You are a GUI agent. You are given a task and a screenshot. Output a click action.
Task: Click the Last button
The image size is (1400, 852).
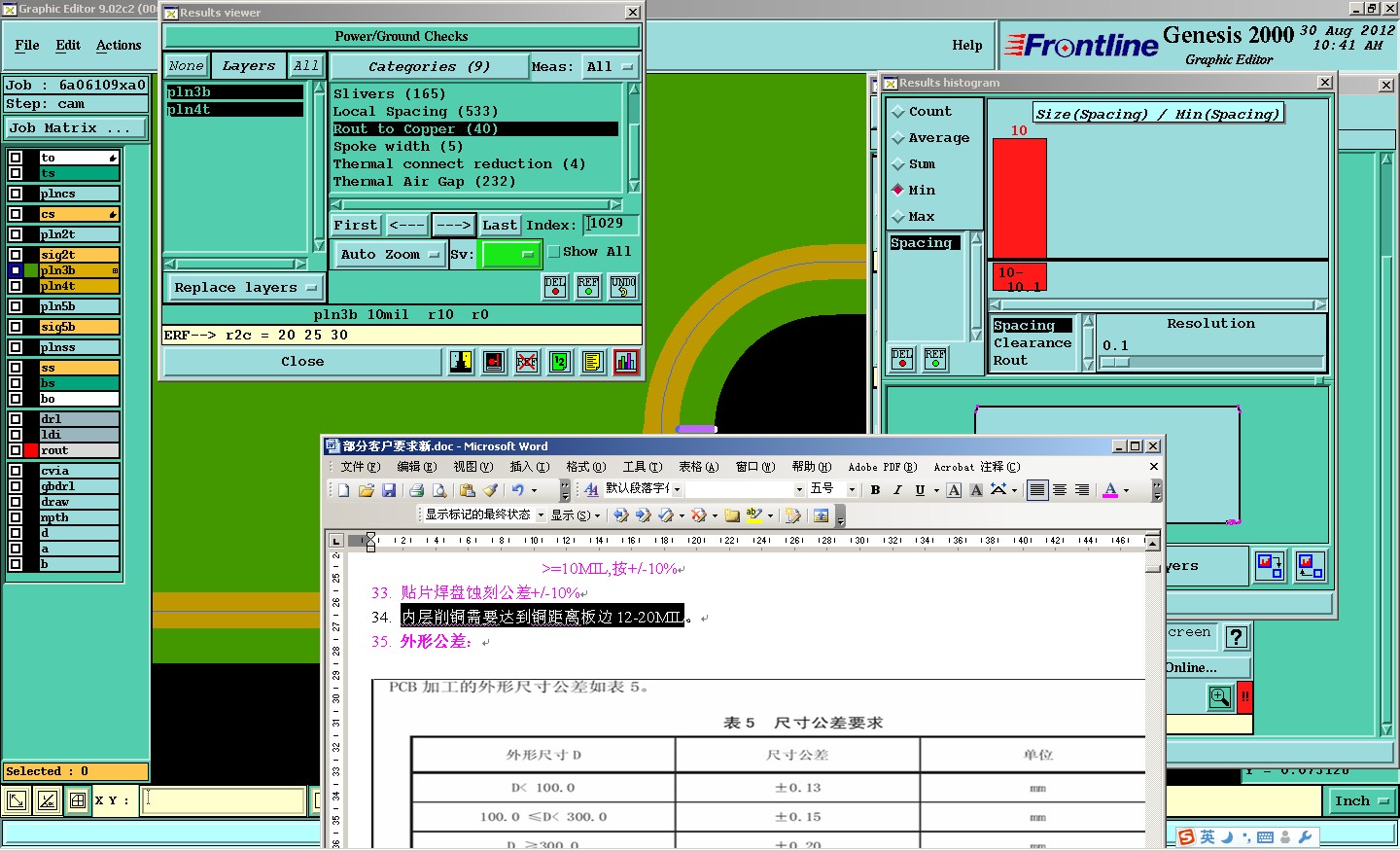click(x=500, y=226)
